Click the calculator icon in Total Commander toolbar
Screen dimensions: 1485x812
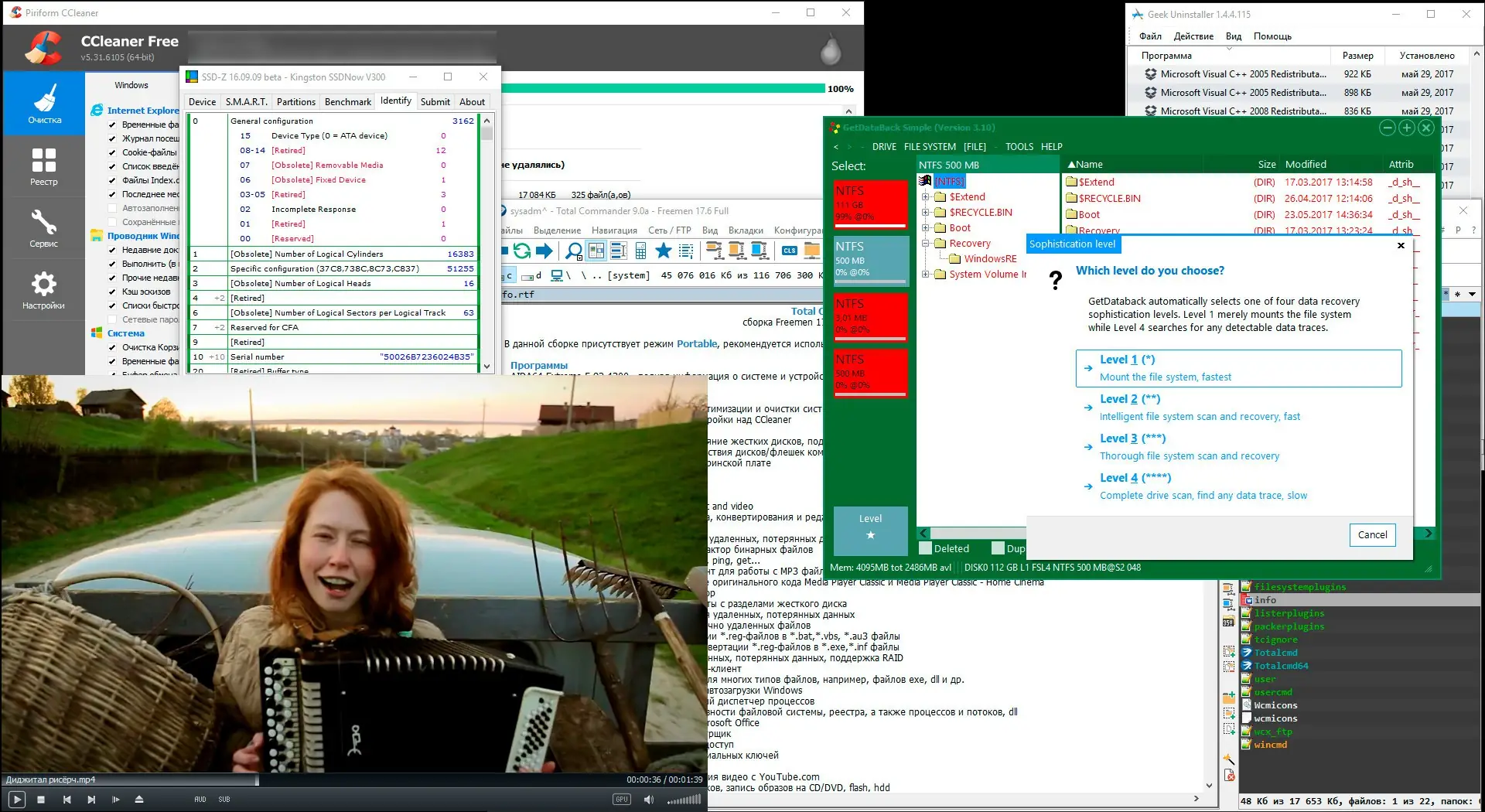[640, 251]
